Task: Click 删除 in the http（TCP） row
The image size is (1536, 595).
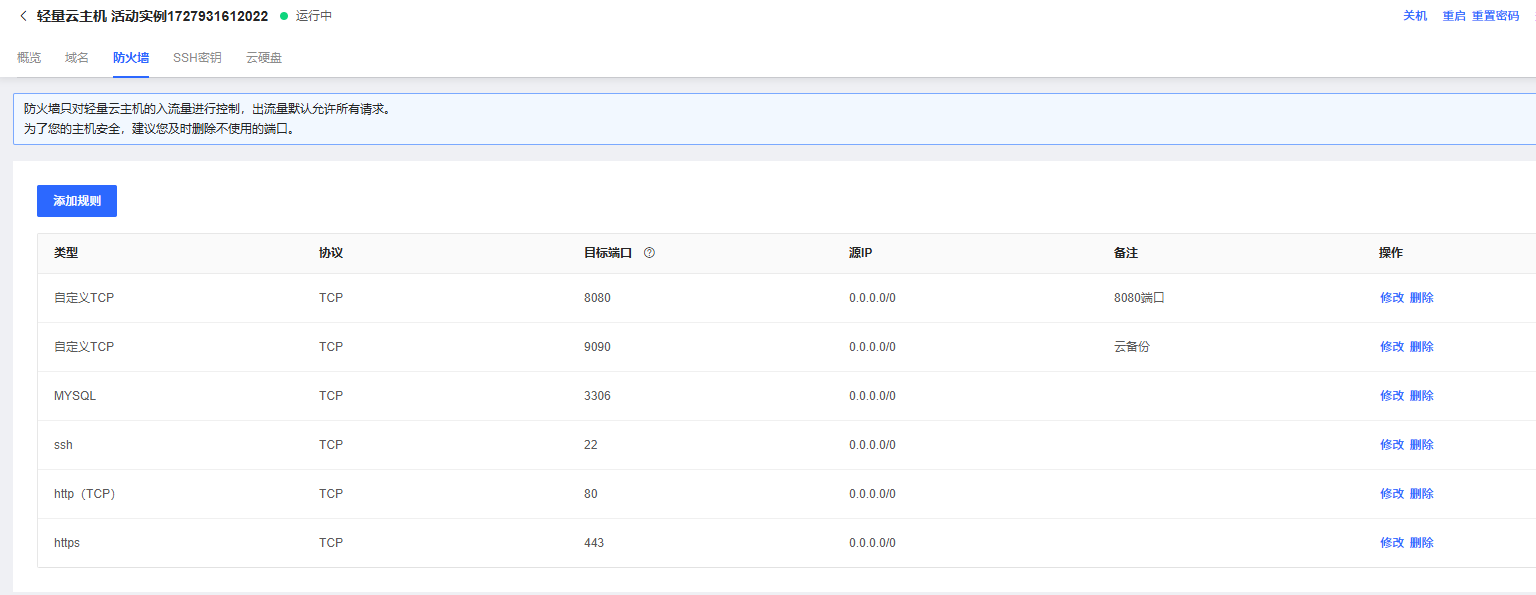Action: (x=1422, y=494)
